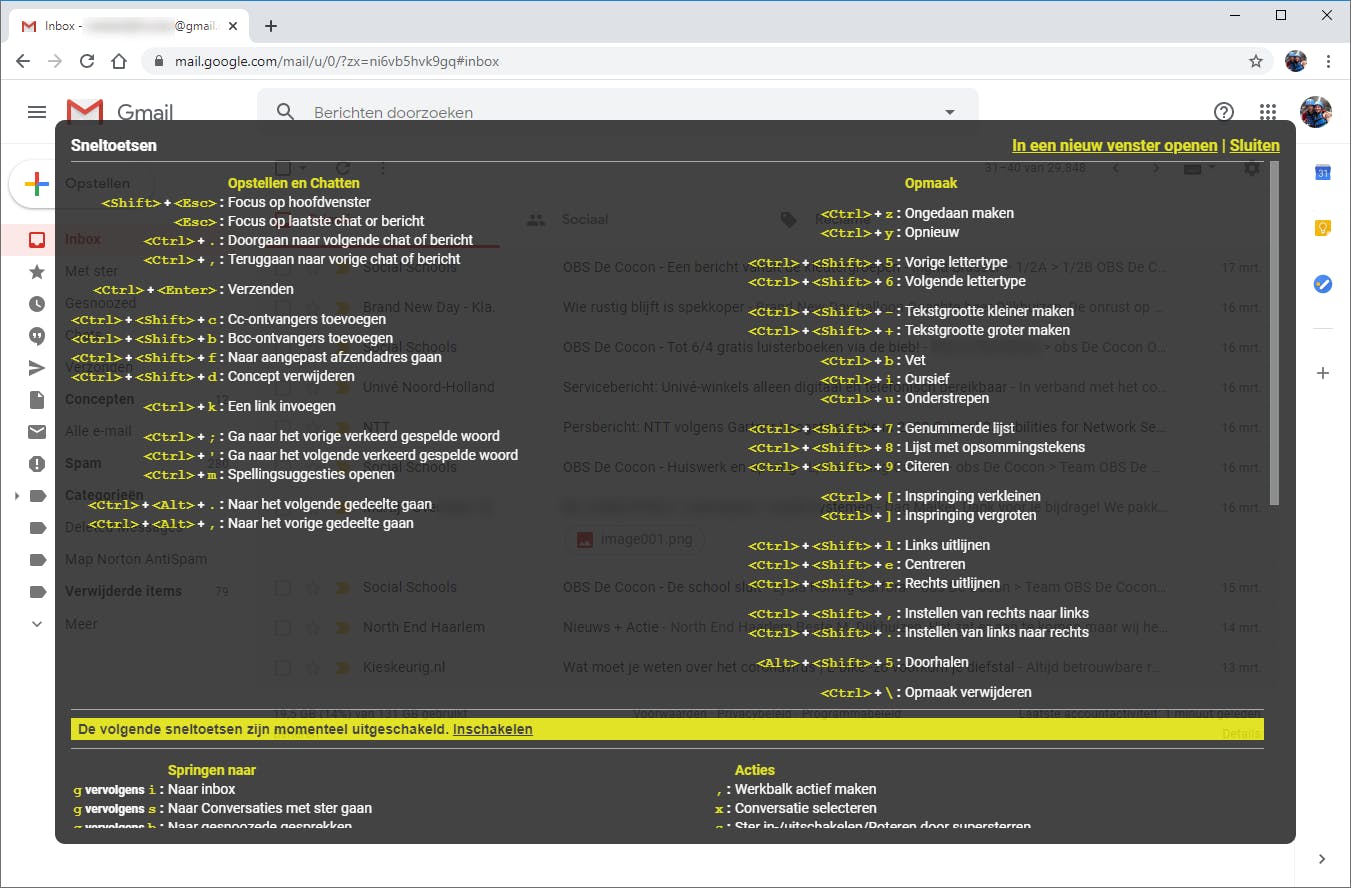
Task: Click the 'Sneltoetsen' overlay title
Action: (x=114, y=145)
